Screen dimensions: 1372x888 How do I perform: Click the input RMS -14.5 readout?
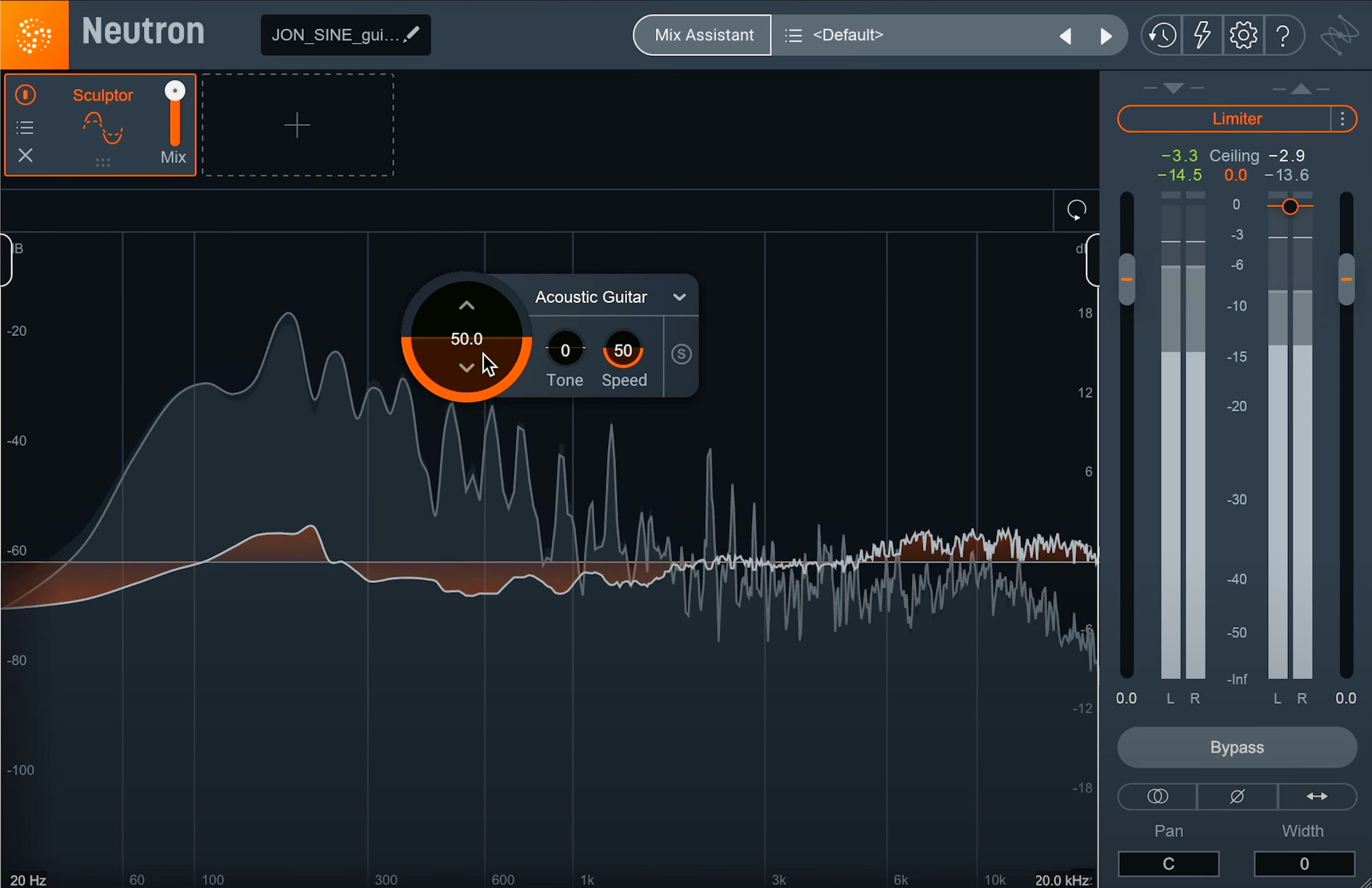(1180, 175)
